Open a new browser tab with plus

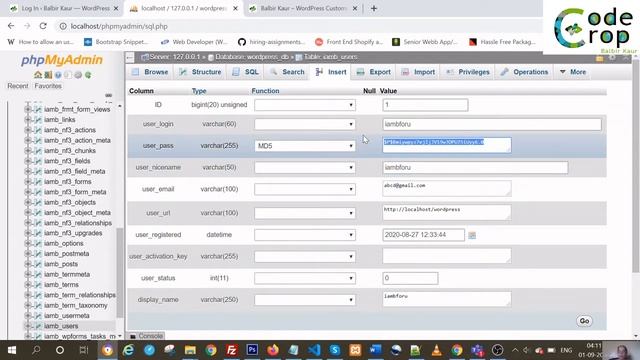(x=373, y=8)
